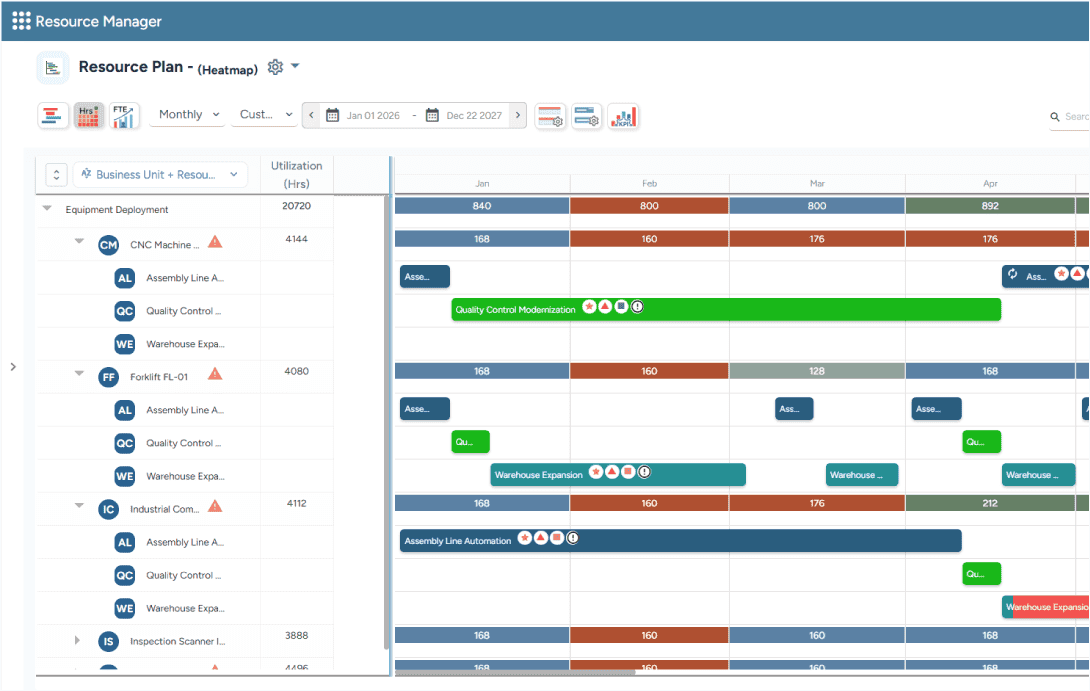The width and height of the screenshot is (1090, 691).
Task: Click the Assembly Line Automation long bar
Action: [x=681, y=540]
